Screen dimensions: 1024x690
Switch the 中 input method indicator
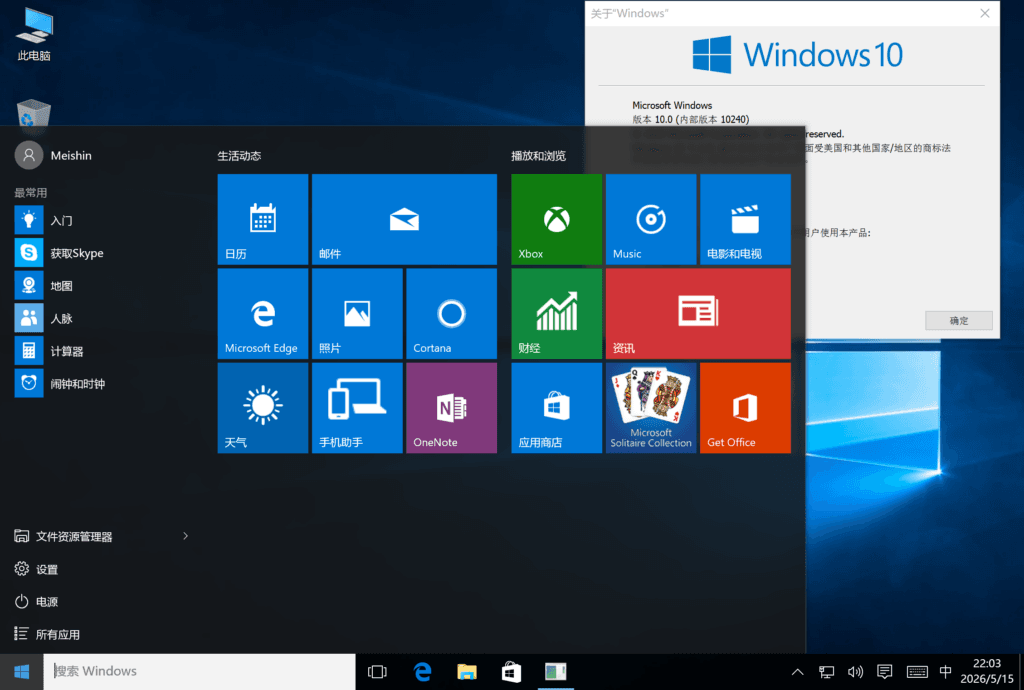945,672
